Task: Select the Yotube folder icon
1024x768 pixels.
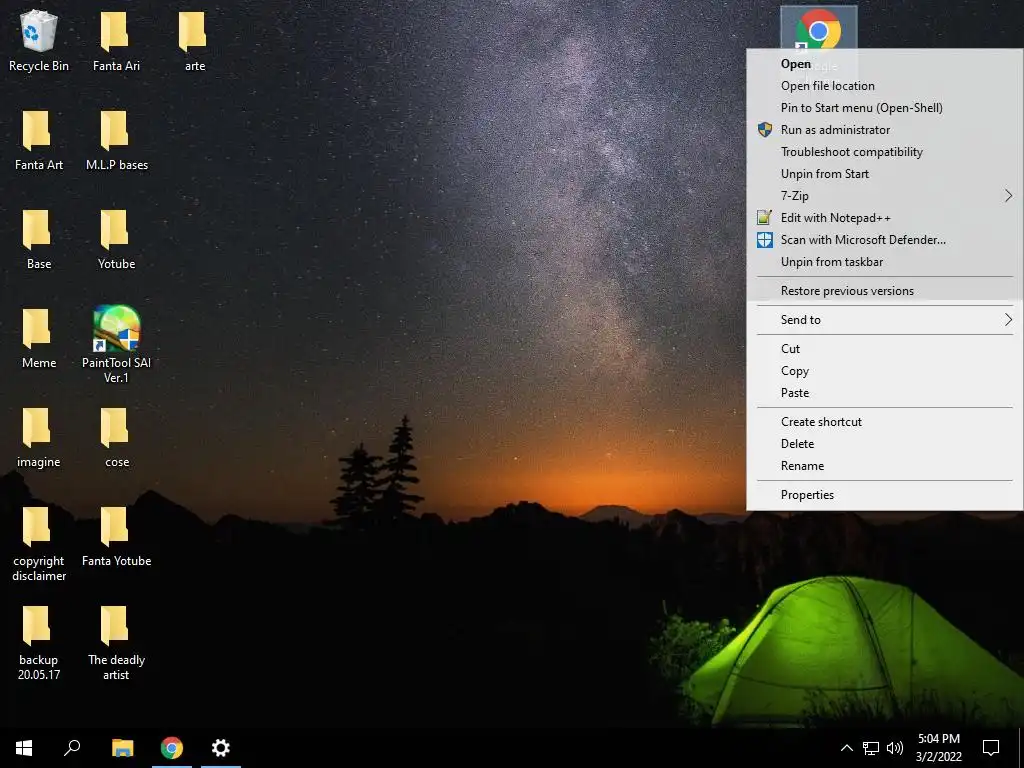Action: [x=116, y=239]
